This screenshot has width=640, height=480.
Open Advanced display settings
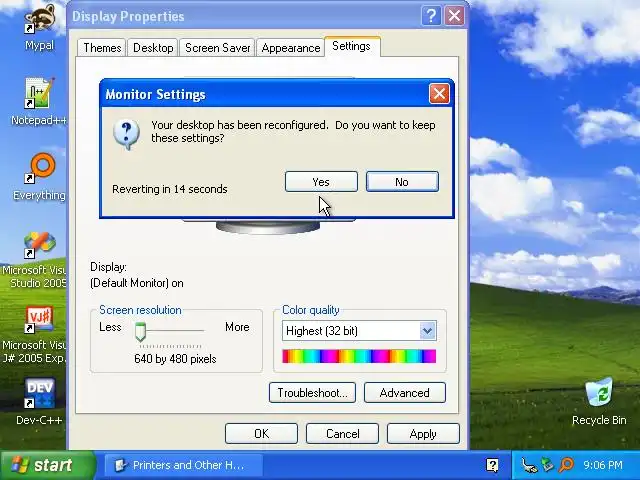pyautogui.click(x=404, y=393)
